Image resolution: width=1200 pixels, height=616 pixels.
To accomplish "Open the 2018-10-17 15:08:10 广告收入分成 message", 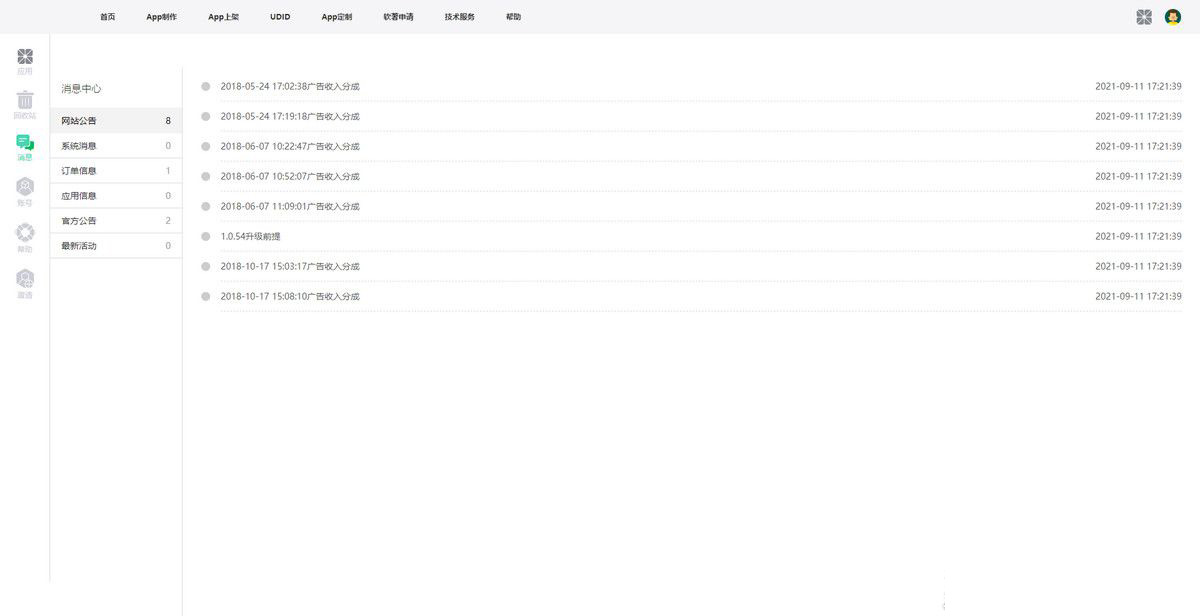I will (290, 297).
